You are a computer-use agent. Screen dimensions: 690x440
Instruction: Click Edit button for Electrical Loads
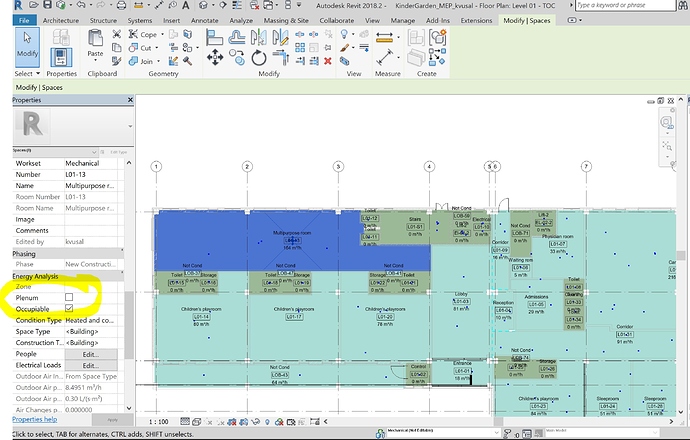(x=91, y=365)
